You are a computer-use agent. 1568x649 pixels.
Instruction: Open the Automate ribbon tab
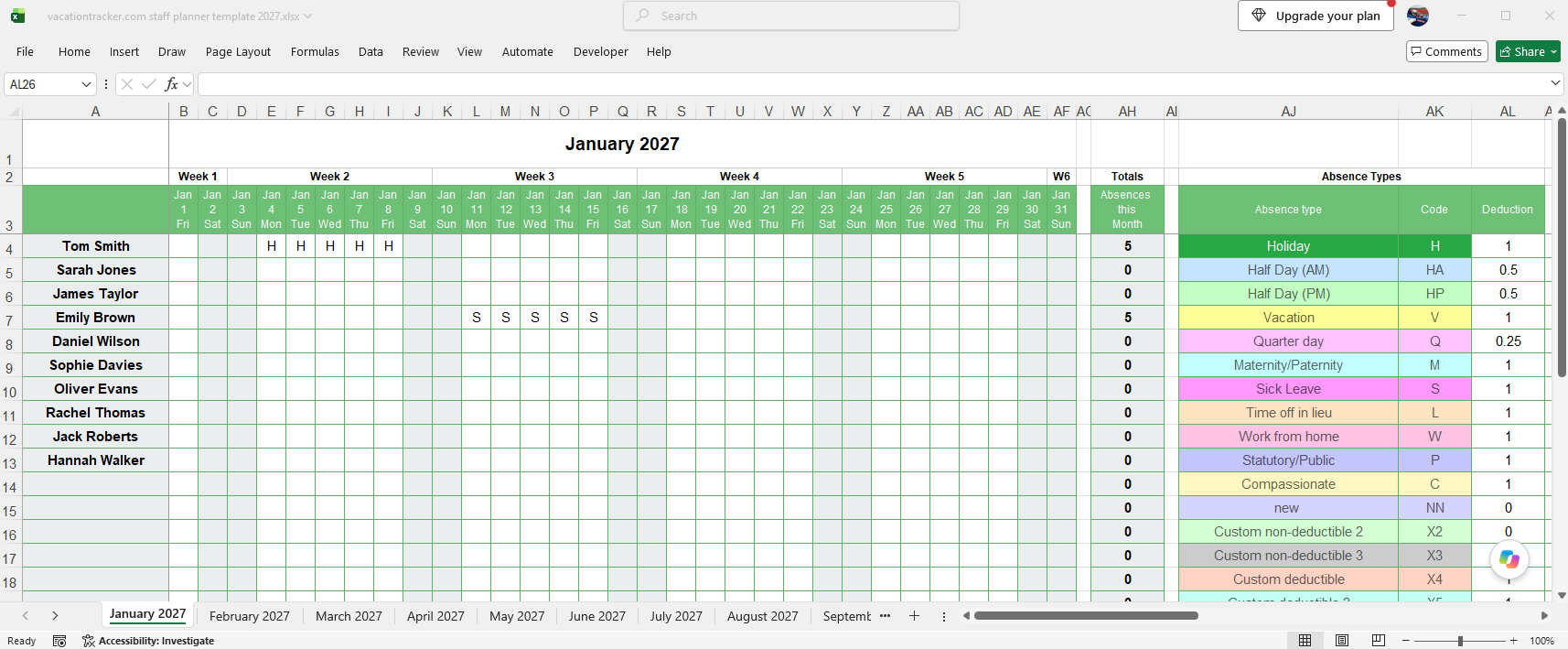tap(528, 52)
